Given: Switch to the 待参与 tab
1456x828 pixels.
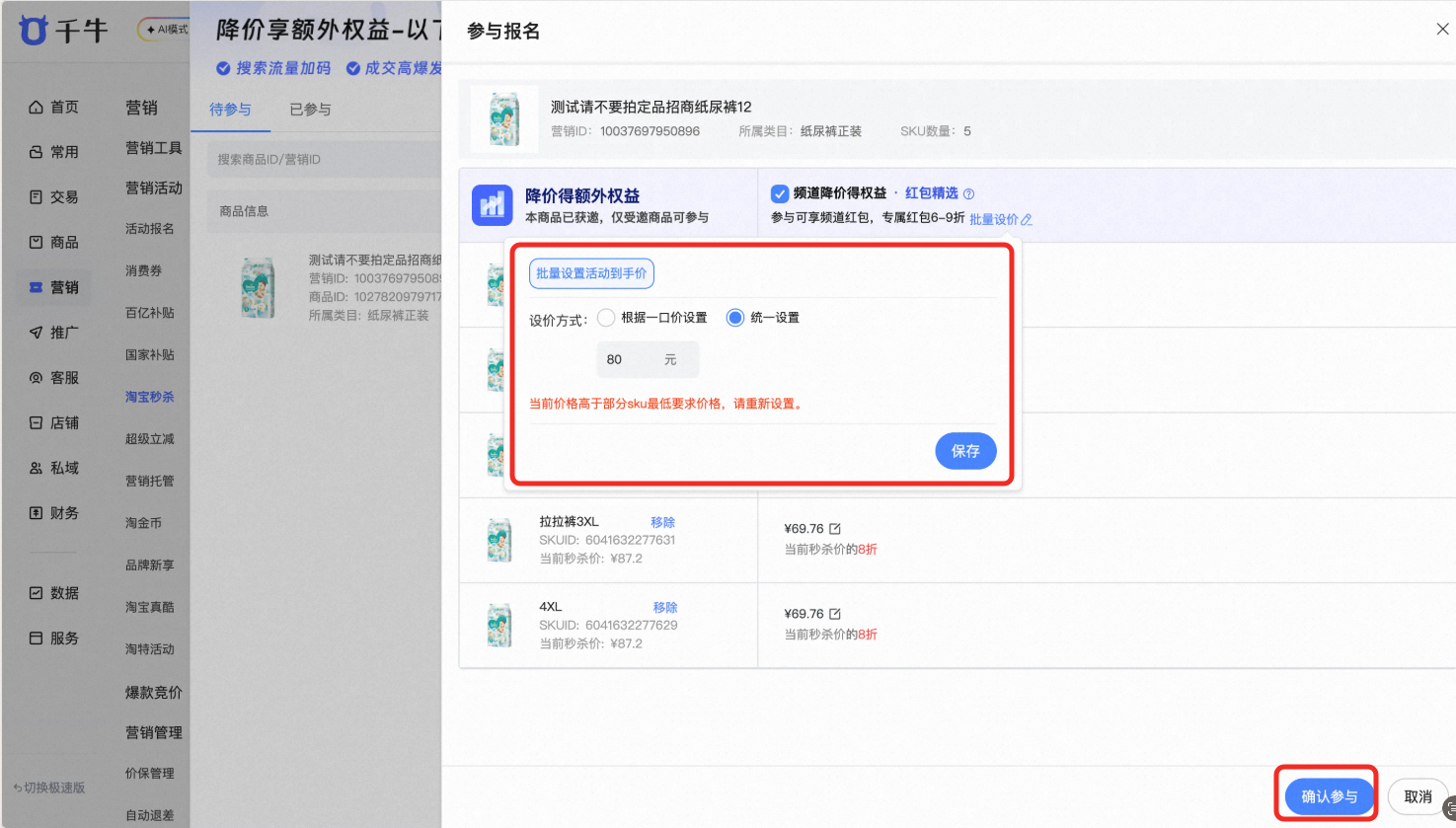Looking at the screenshot, I should (x=230, y=110).
